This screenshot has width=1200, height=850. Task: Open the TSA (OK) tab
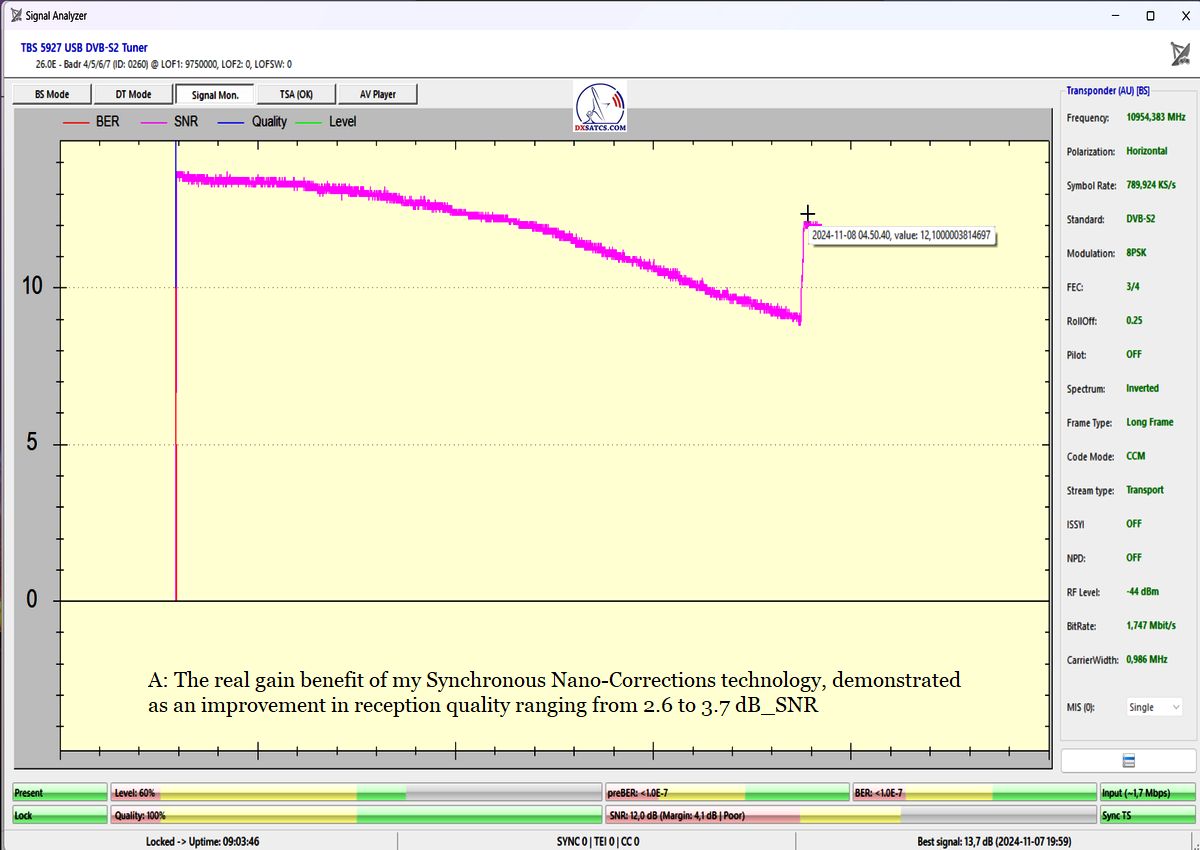[296, 94]
